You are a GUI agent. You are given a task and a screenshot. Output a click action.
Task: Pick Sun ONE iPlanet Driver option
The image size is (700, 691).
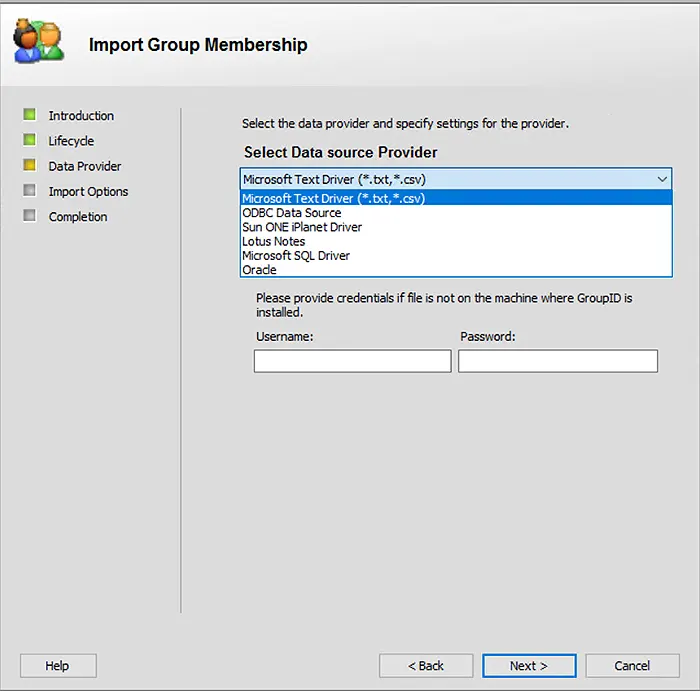click(456, 227)
